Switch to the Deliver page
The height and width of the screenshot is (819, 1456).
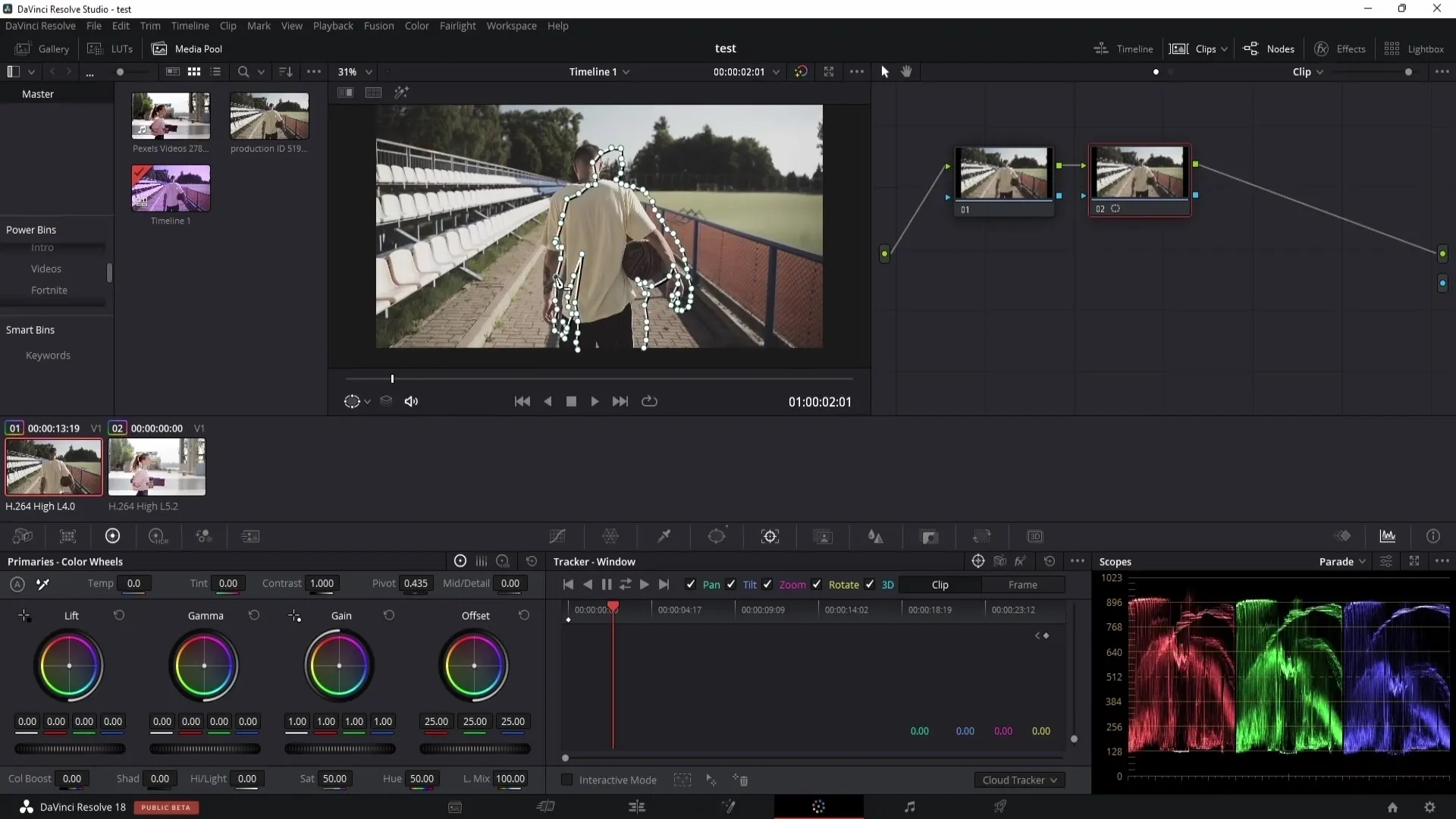pyautogui.click(x=1000, y=807)
